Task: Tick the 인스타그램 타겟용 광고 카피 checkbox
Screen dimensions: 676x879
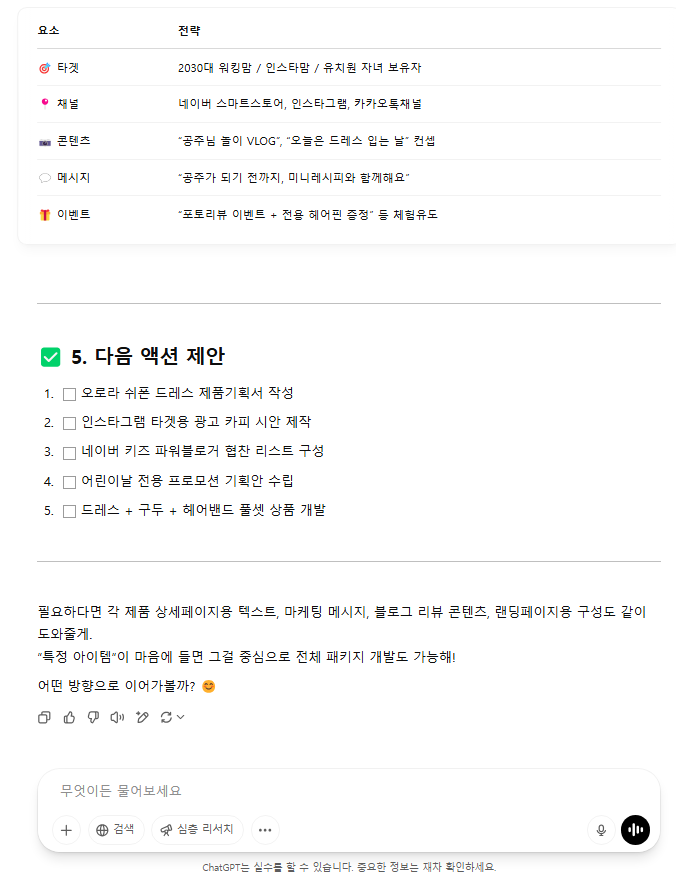Action: click(70, 423)
